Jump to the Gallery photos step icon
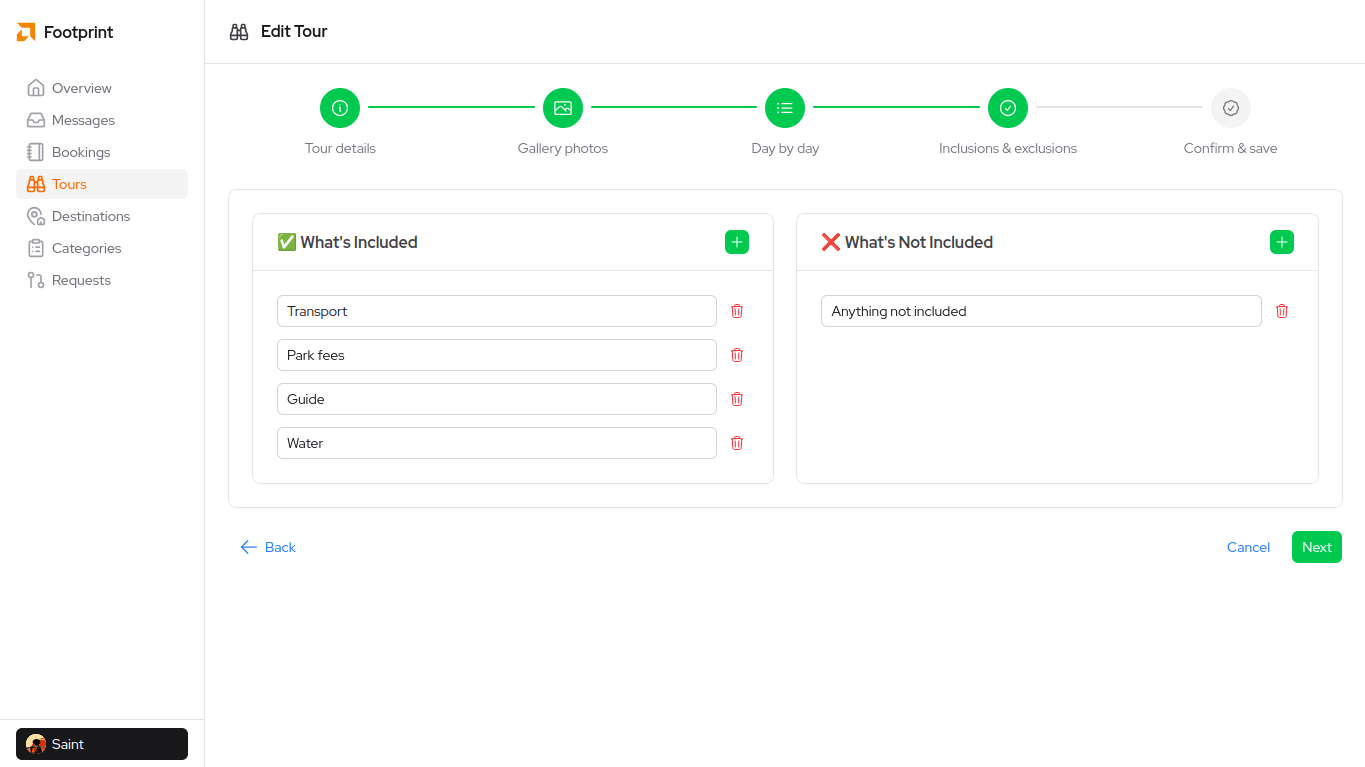This screenshot has height=767, width=1365. (563, 108)
